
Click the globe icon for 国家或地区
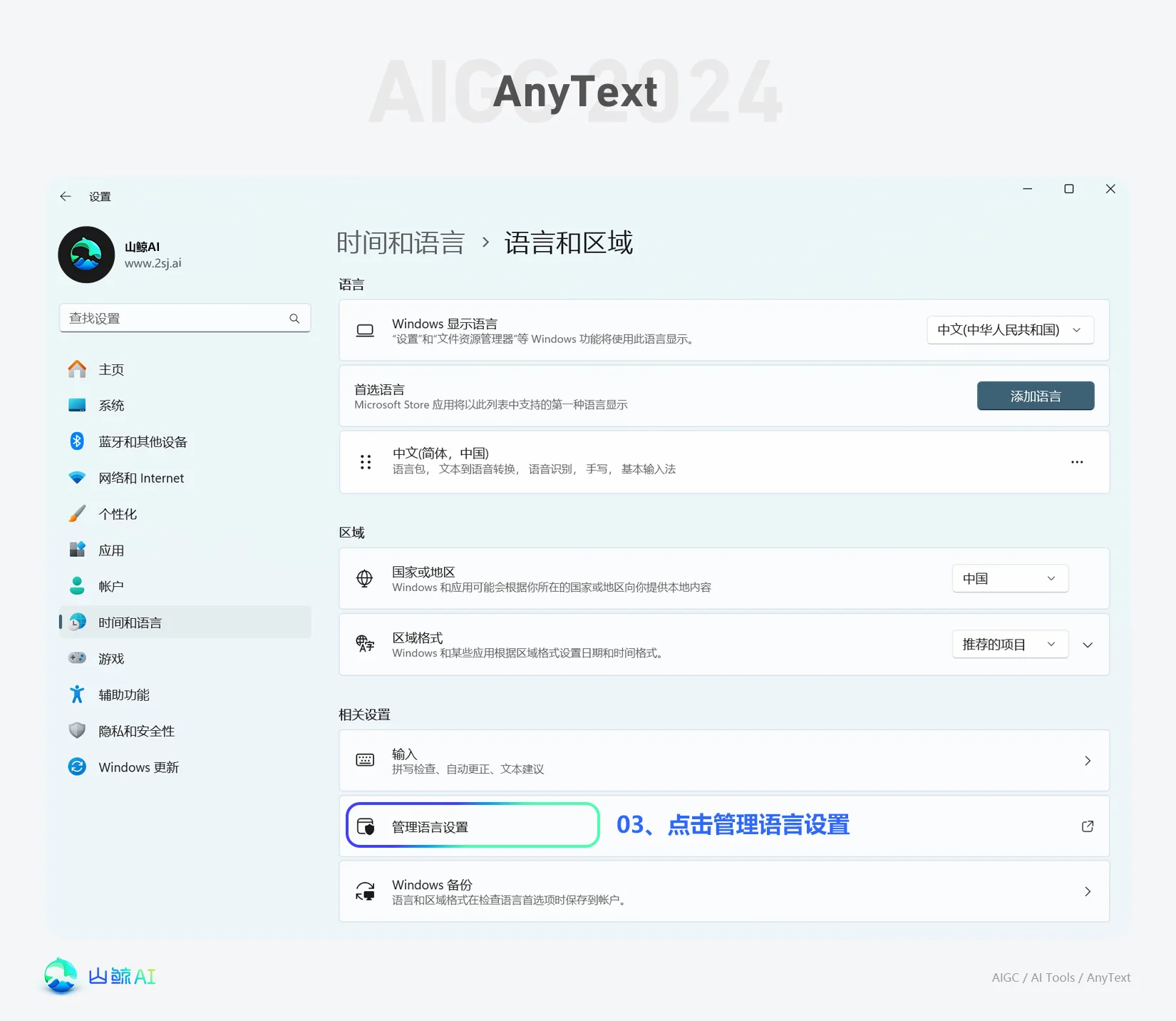[x=364, y=578]
